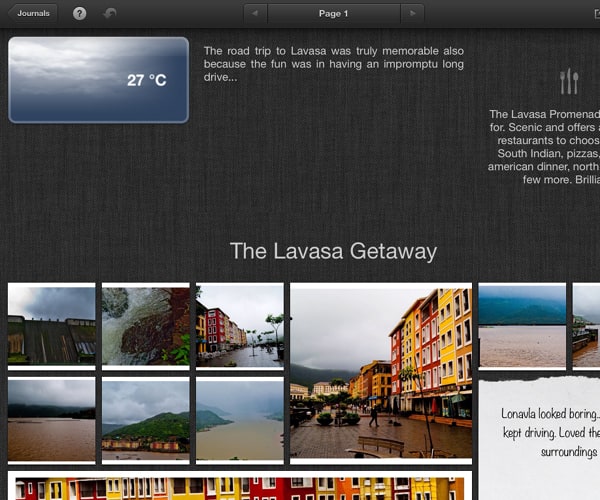The height and width of the screenshot is (500, 600).
Task: Go to previous page arrow
Action: pyautogui.click(x=255, y=13)
